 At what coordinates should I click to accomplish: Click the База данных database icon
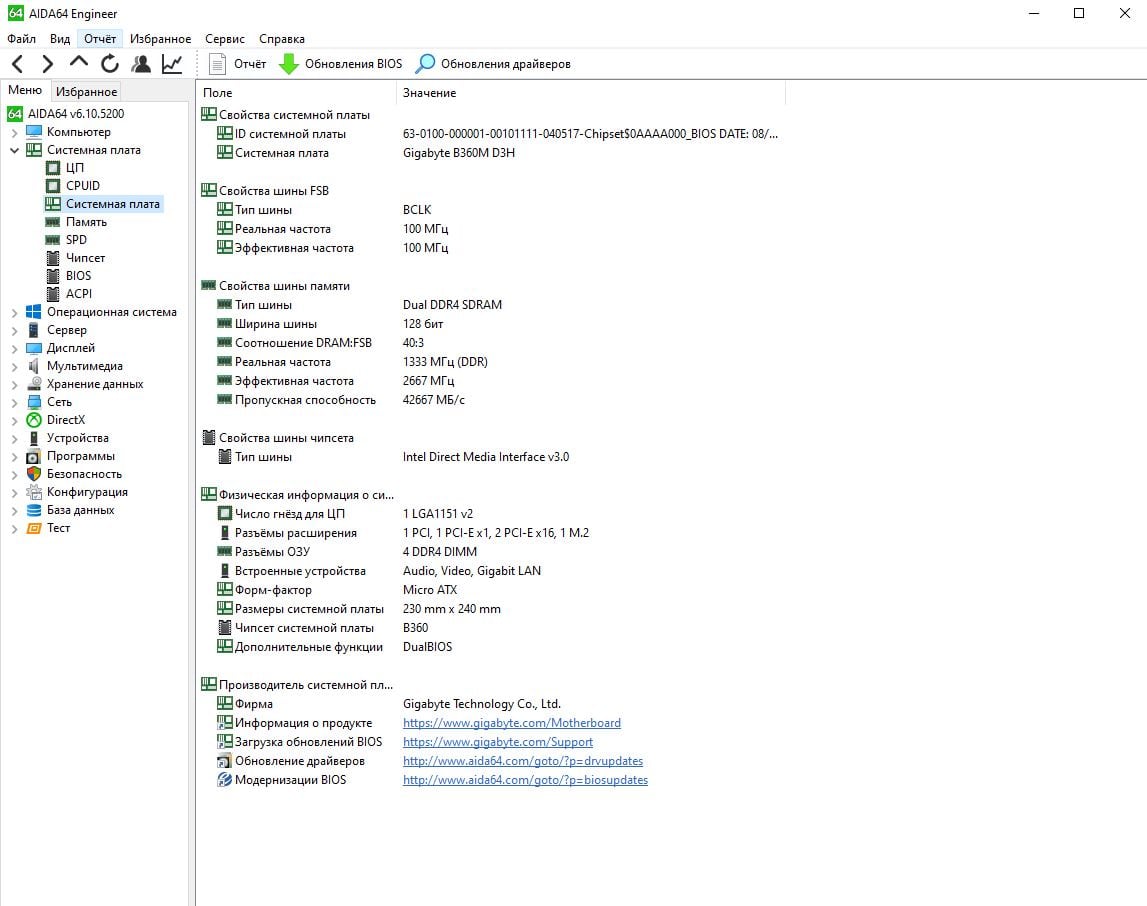(x=34, y=510)
